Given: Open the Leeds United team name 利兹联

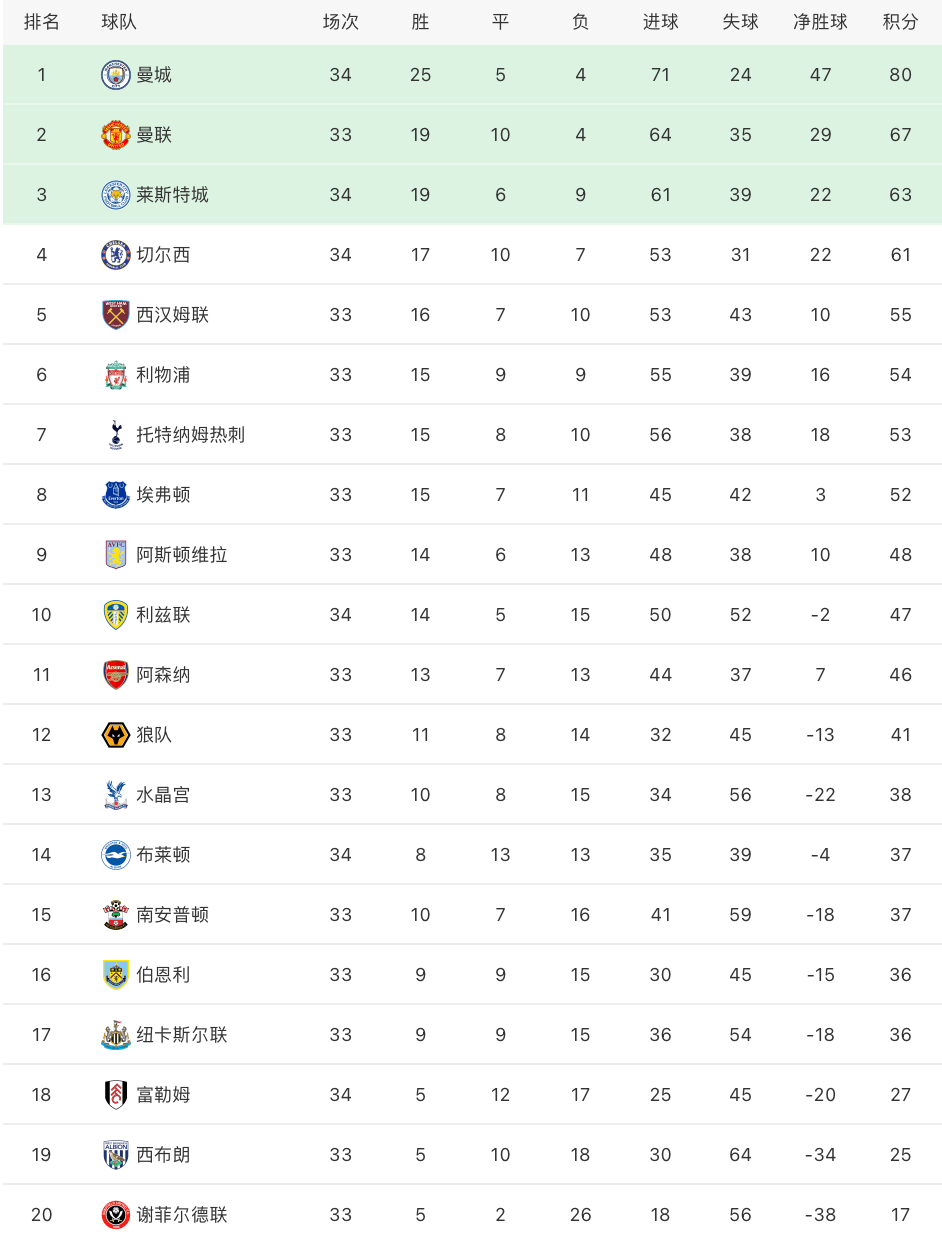Looking at the screenshot, I should (x=163, y=615).
